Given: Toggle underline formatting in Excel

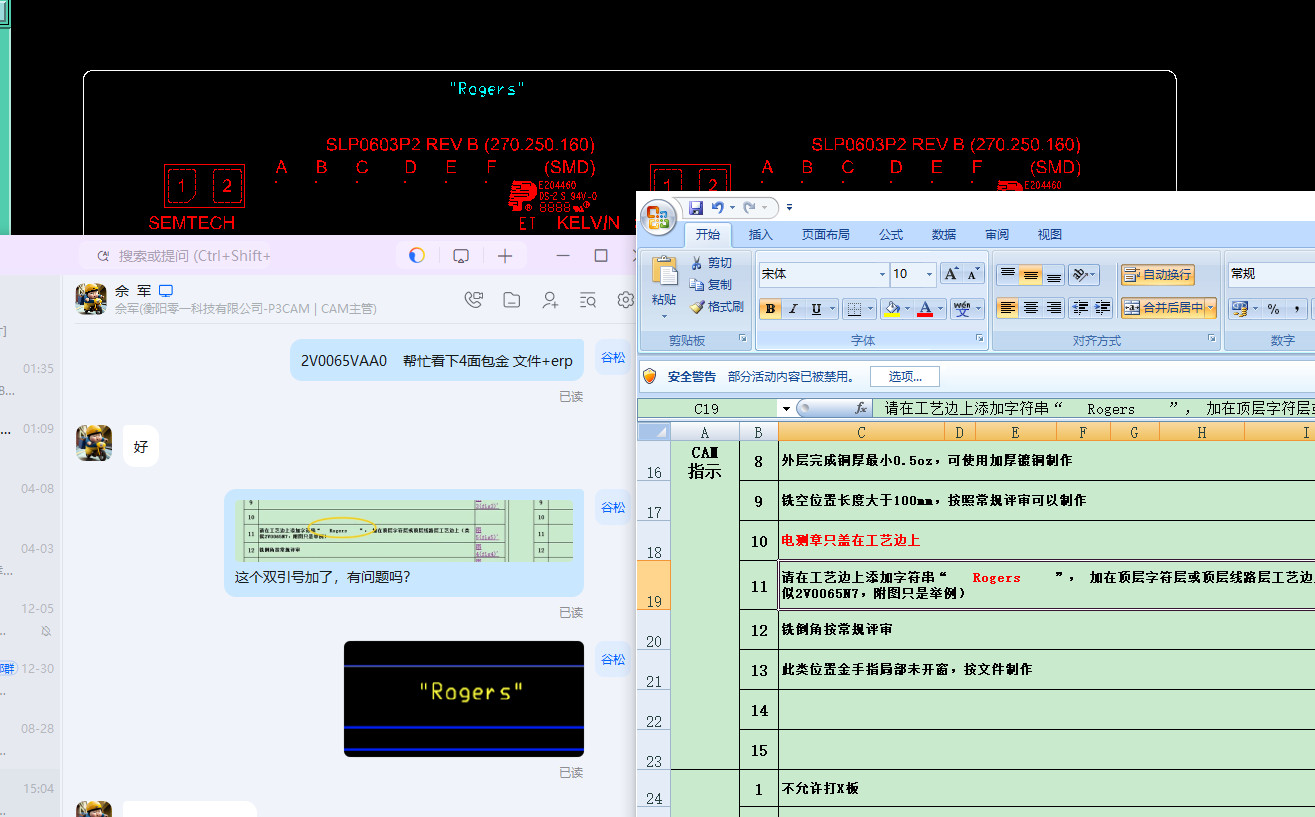Looking at the screenshot, I should click(x=816, y=309).
